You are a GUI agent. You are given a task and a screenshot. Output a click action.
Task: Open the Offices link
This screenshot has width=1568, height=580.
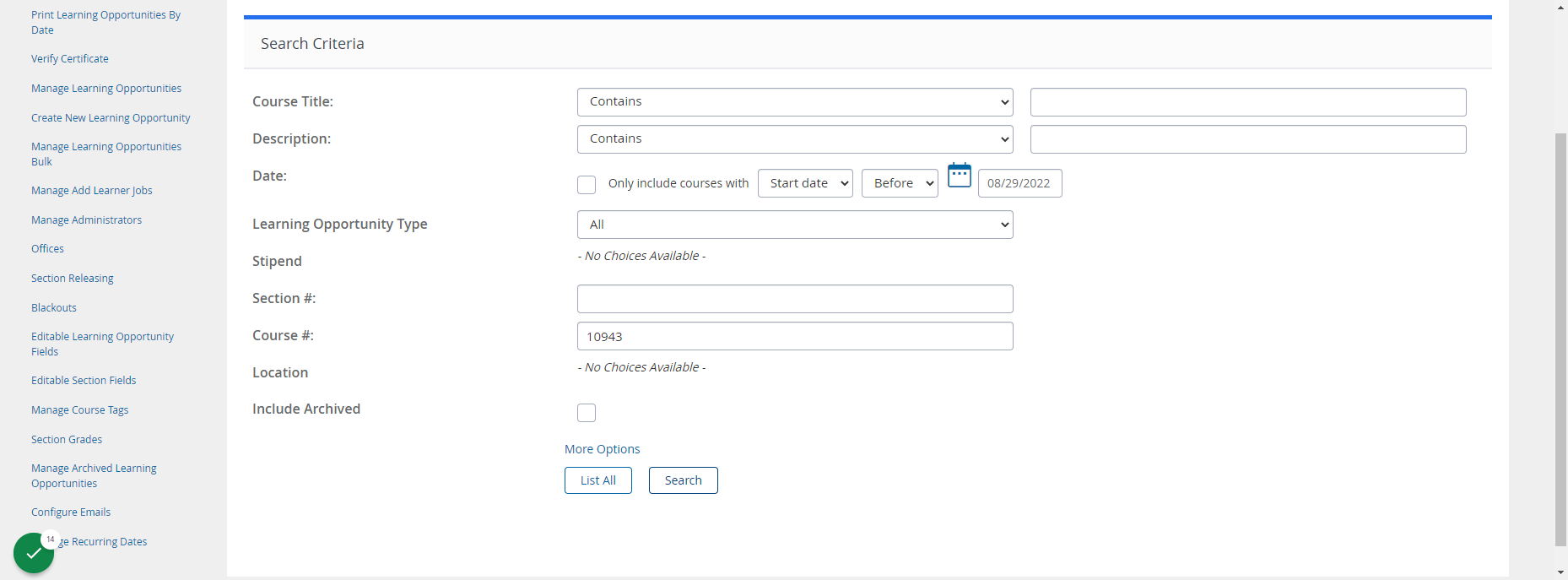pos(47,249)
